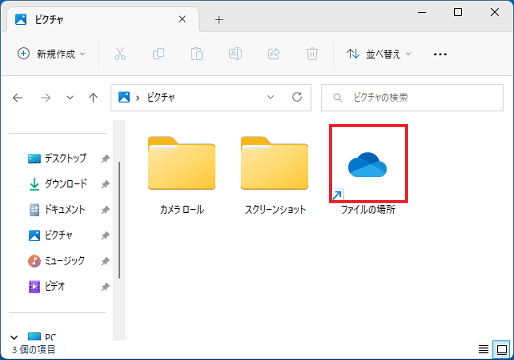Open recent locations chevron
The height and width of the screenshot is (360, 514).
pos(70,98)
